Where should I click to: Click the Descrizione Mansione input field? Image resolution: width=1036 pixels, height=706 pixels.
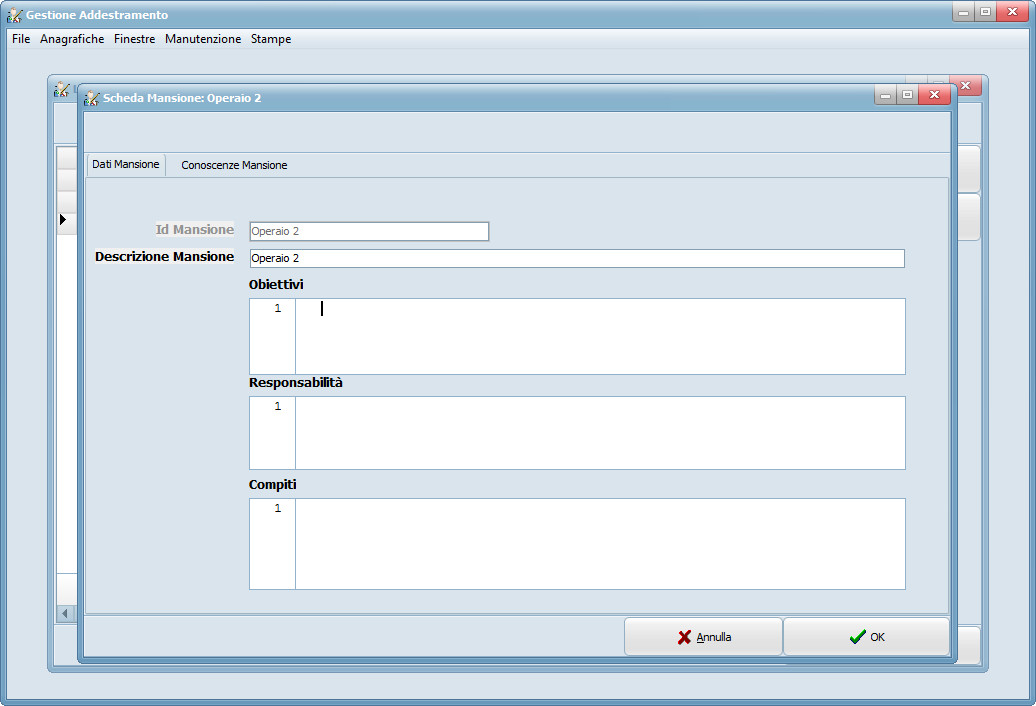click(x=577, y=258)
